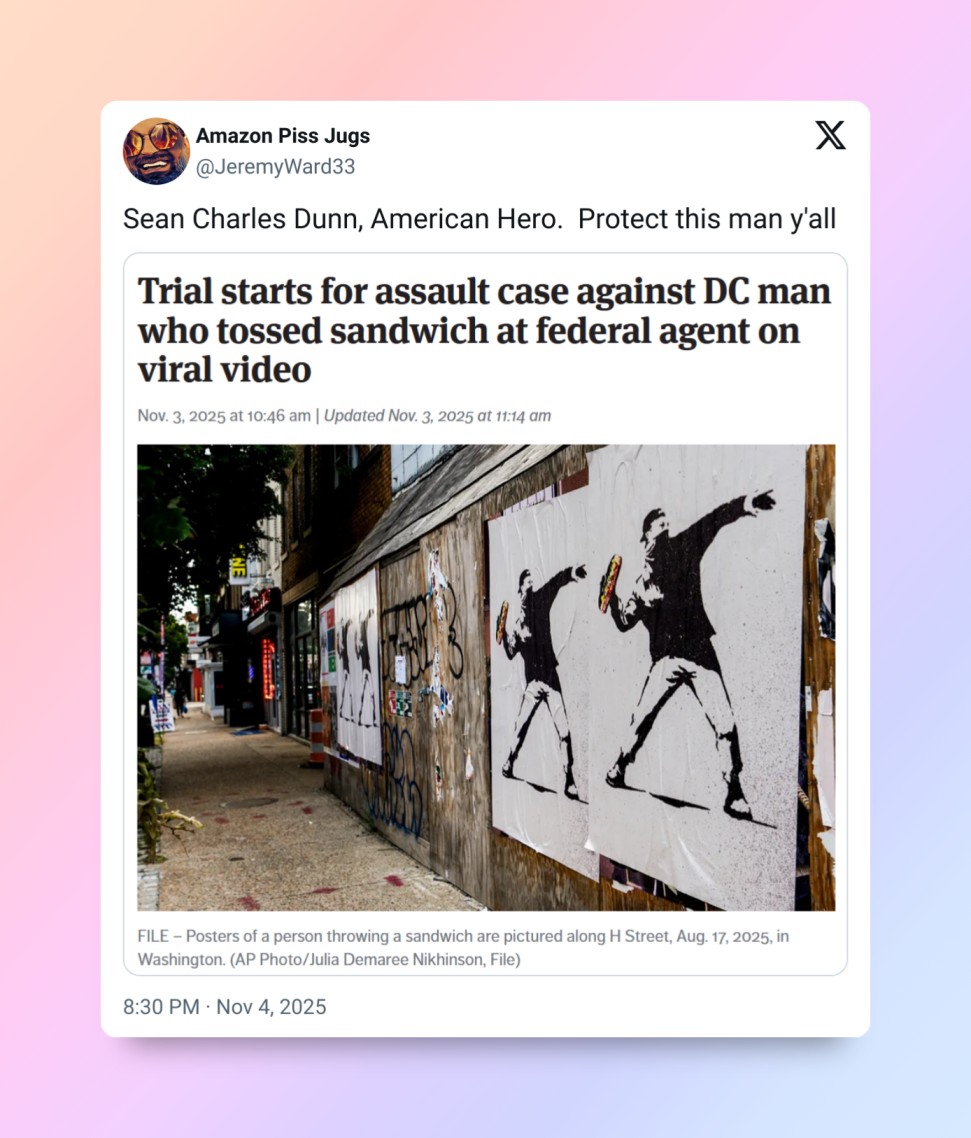The height and width of the screenshot is (1138, 971).
Task: Click the Updated Nov. 3, 2025 11:14 am text
Action: 438,416
